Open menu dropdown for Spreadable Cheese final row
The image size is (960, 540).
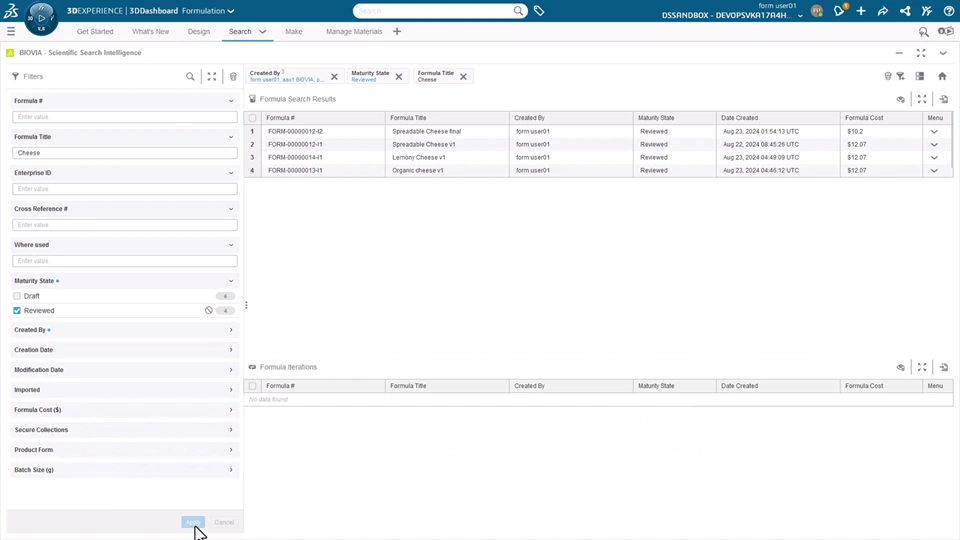click(934, 132)
